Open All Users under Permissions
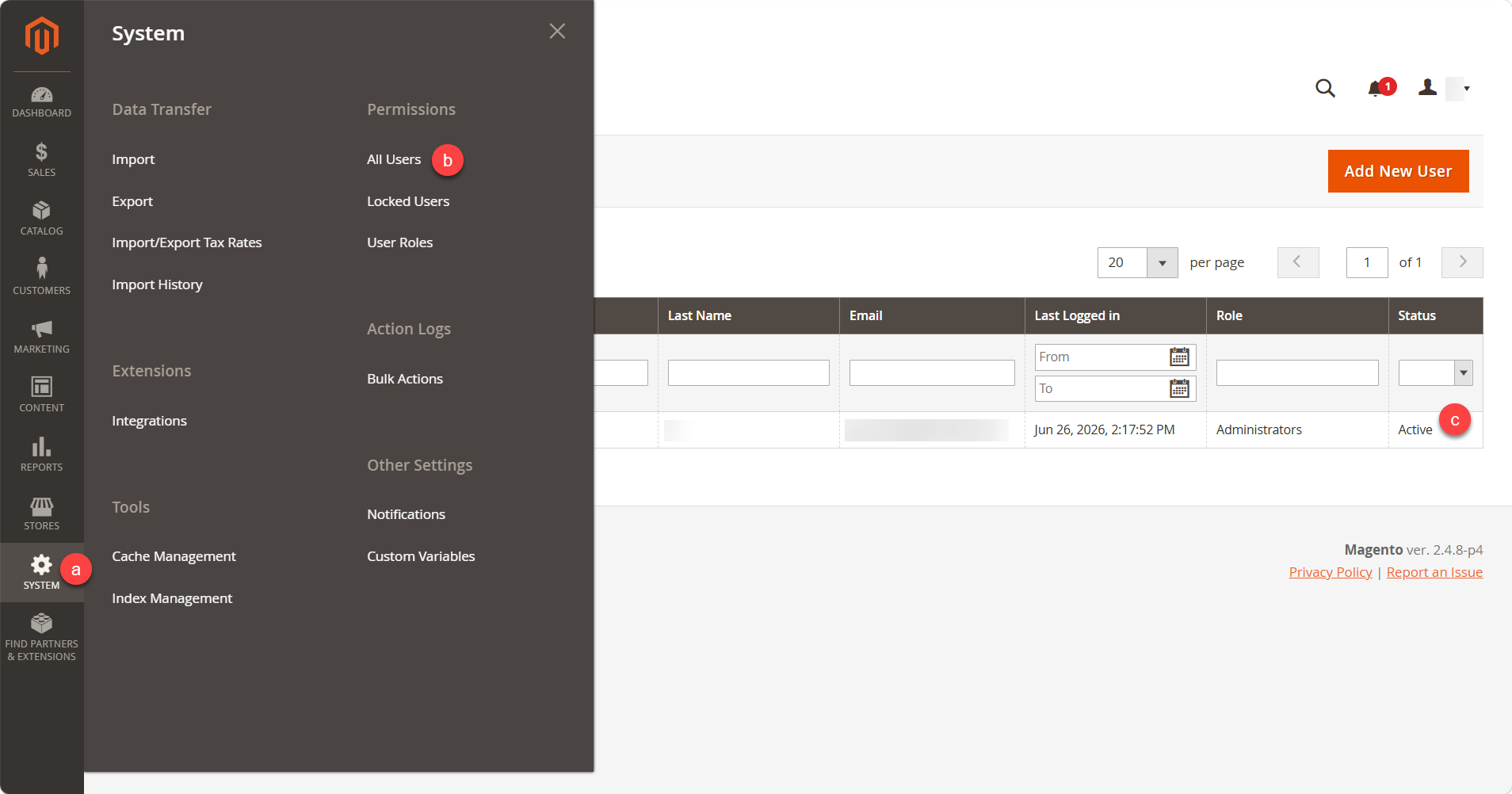The height and width of the screenshot is (794, 1512). tap(394, 159)
